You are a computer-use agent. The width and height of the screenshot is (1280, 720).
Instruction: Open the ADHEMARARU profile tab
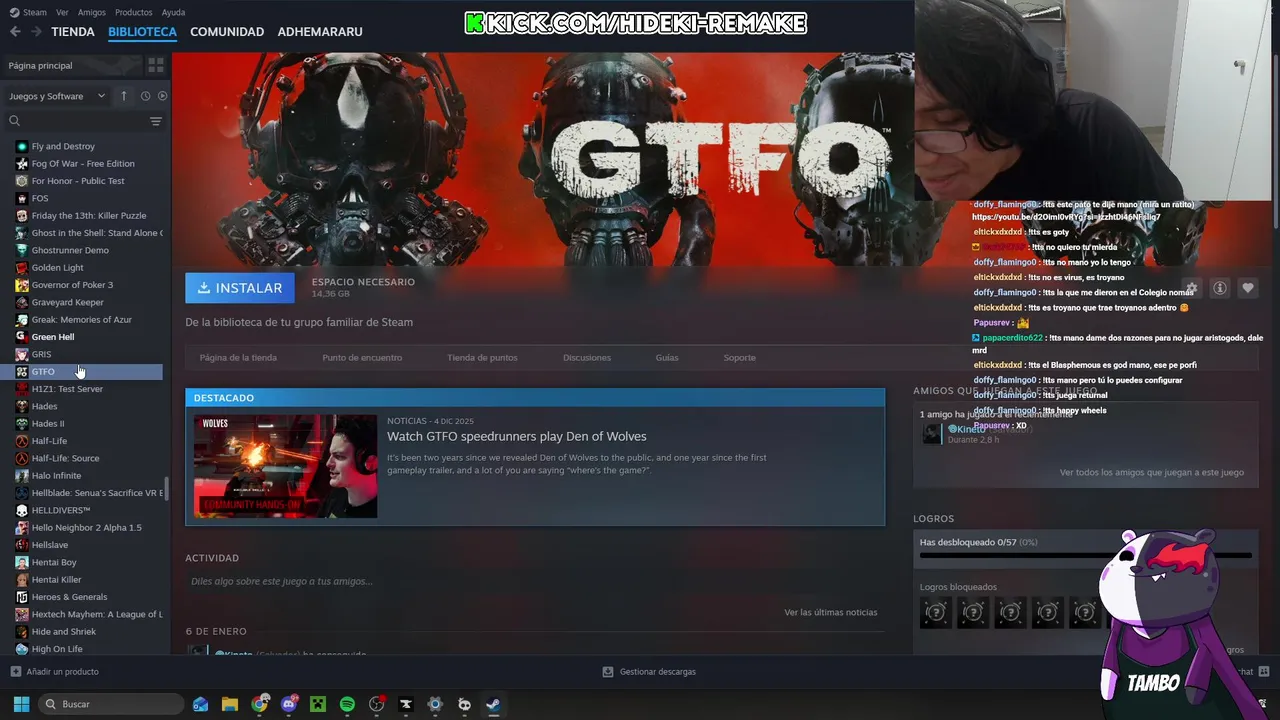click(x=320, y=32)
